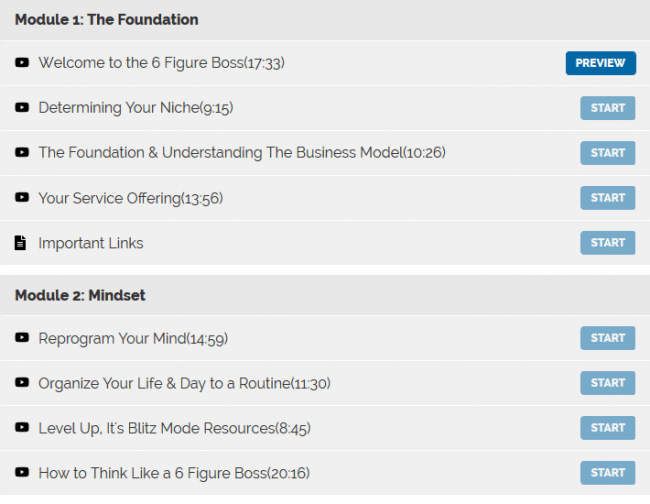This screenshot has width=650, height=504.
Task: Click video icon next to Level Up lesson
Action: point(22,428)
